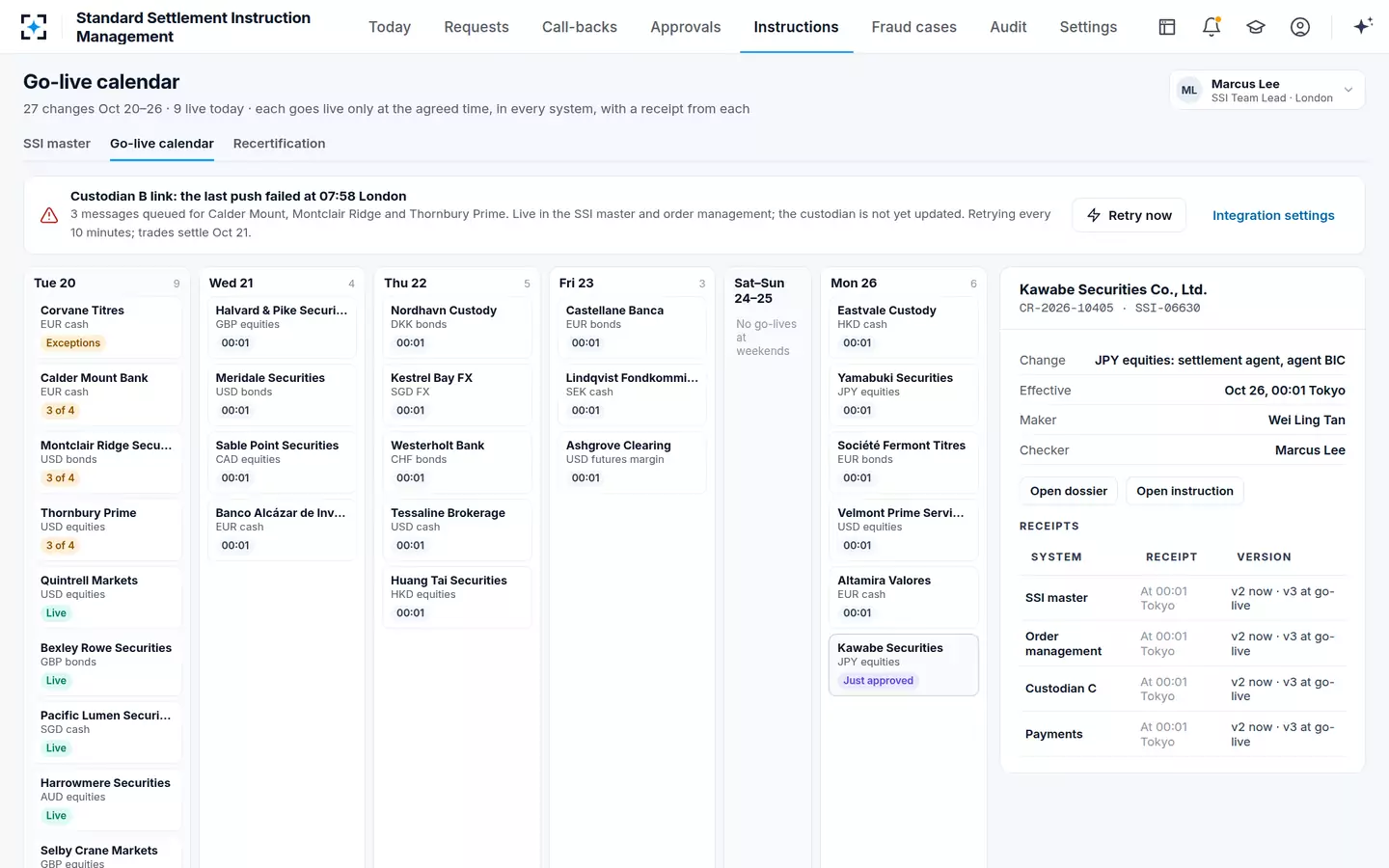The height and width of the screenshot is (868, 1389).
Task: Open the Nordhavn Custody card
Action: click(457, 327)
